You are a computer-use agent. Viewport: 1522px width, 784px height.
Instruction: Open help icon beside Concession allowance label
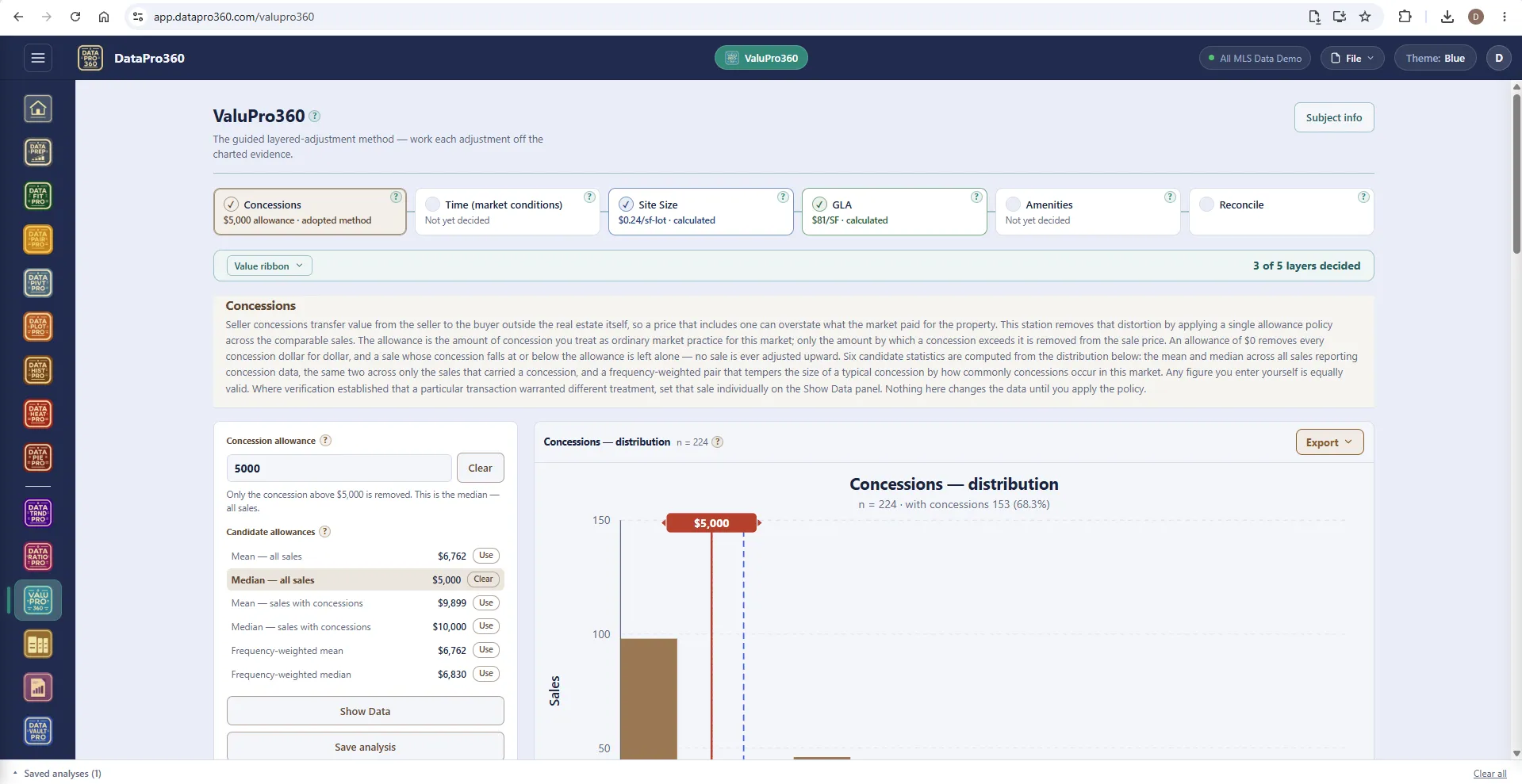point(325,441)
